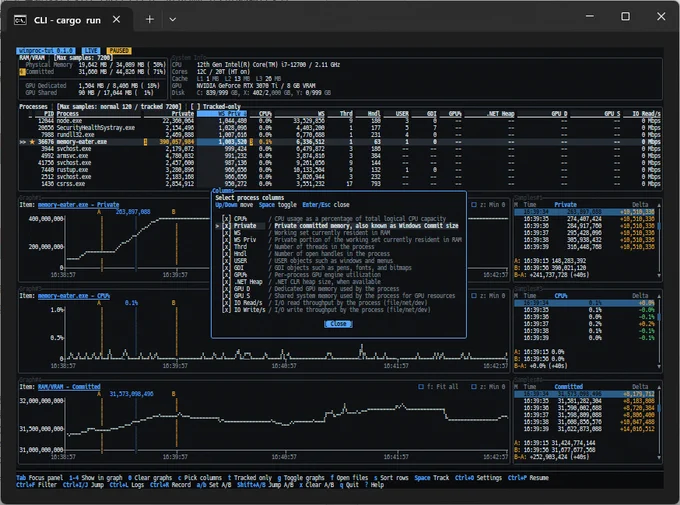Click the 'Ctrl+P Resume' footer hint
The height and width of the screenshot is (505, 680).
point(528,478)
